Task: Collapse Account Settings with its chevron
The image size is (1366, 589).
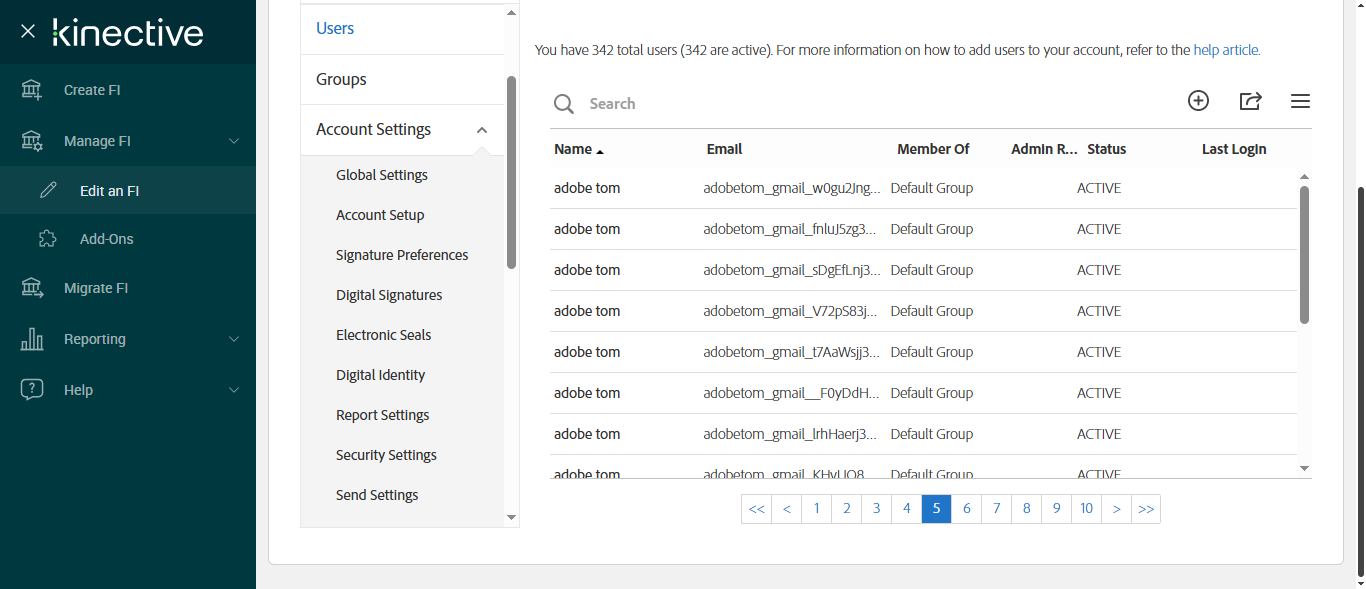Action: tap(482, 130)
